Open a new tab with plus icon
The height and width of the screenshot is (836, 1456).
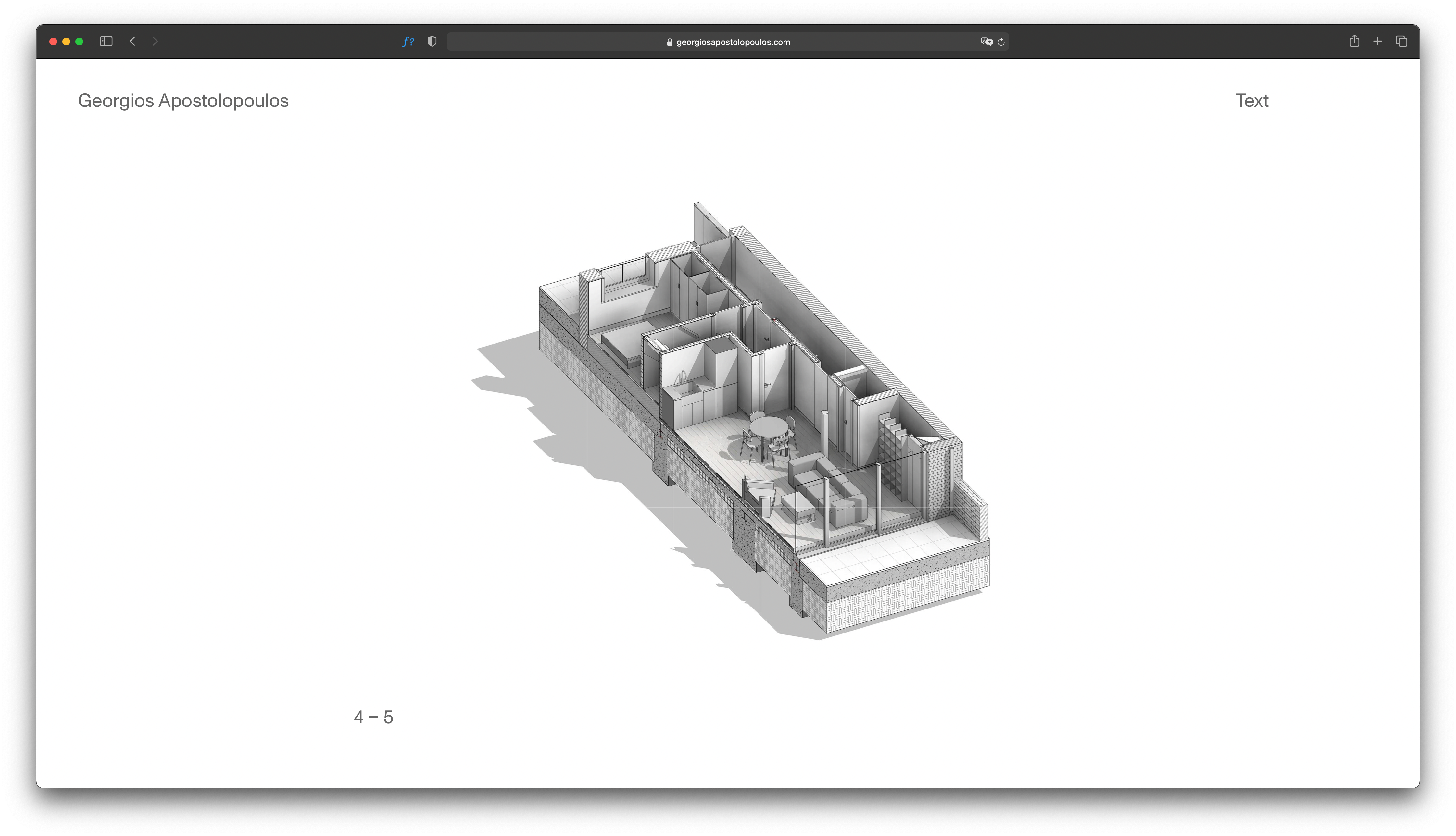[x=1377, y=41]
